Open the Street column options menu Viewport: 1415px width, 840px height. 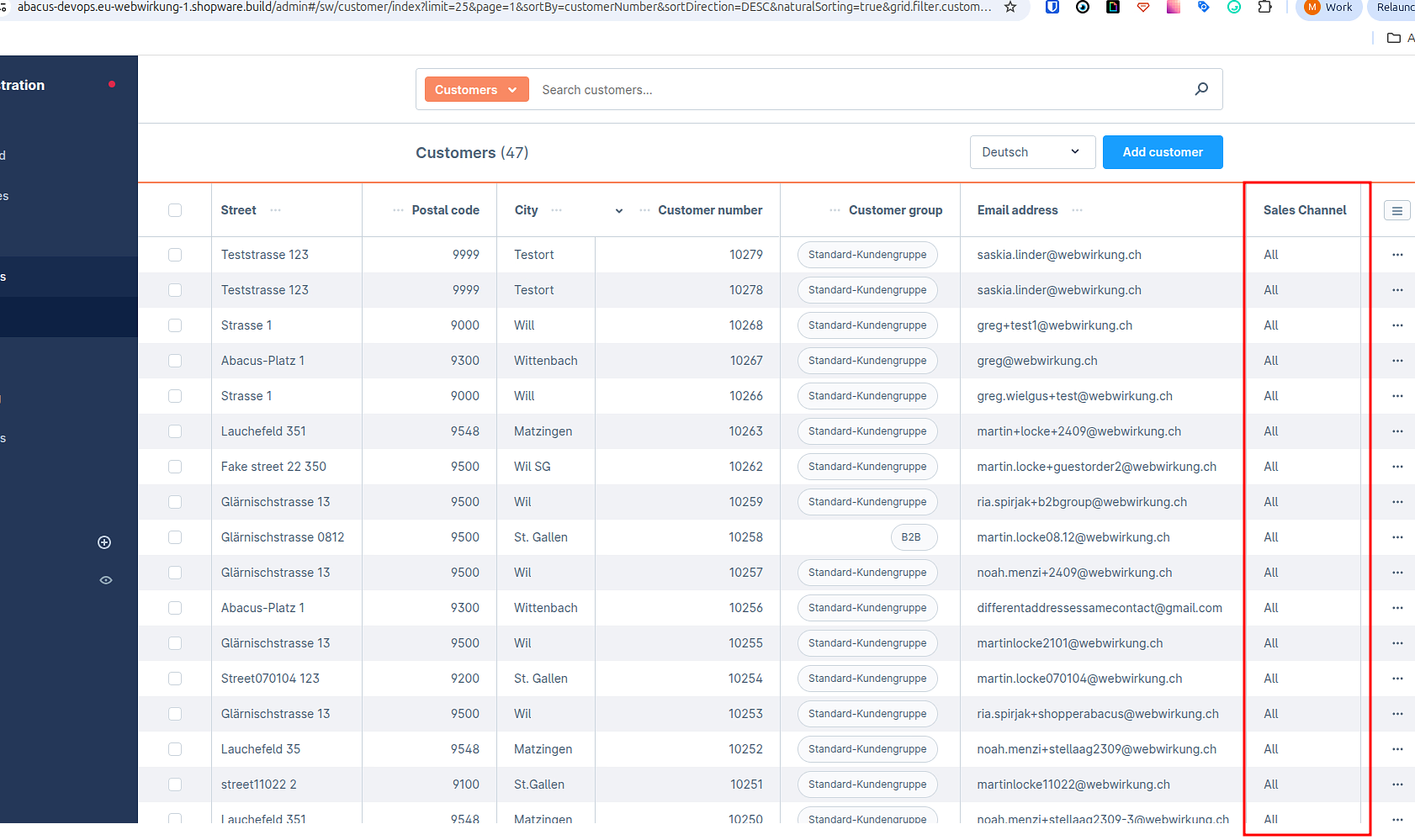tap(276, 210)
